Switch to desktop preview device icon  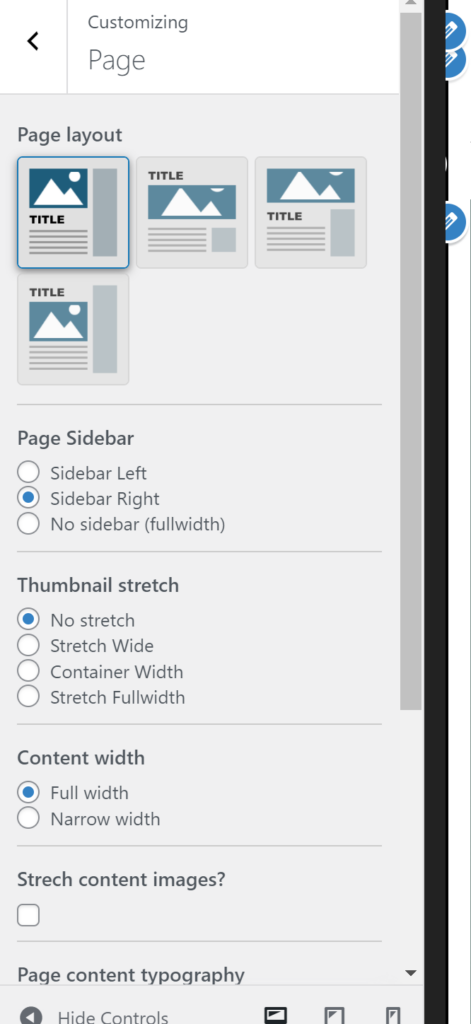click(x=276, y=1016)
